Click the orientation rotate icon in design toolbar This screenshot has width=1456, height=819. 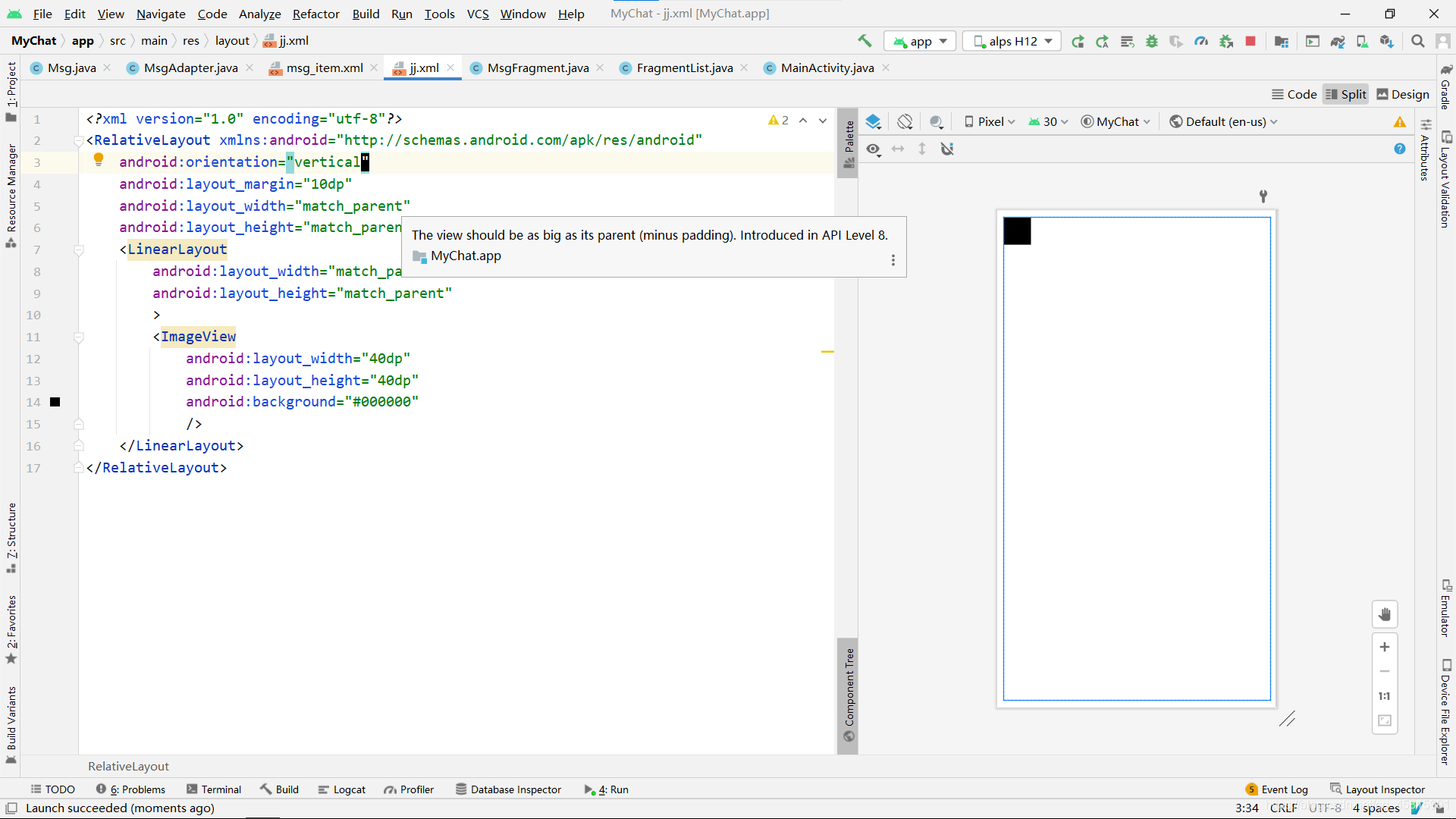click(x=905, y=121)
